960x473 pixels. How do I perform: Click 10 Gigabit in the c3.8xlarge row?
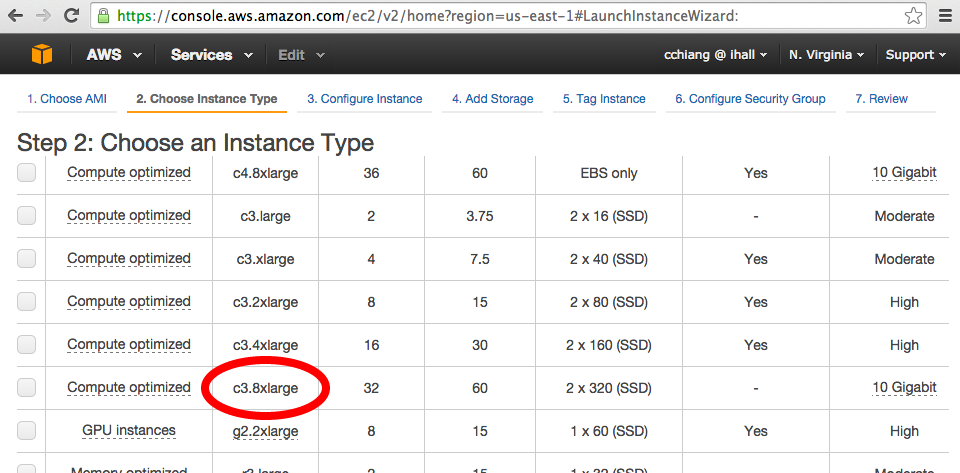pos(904,387)
